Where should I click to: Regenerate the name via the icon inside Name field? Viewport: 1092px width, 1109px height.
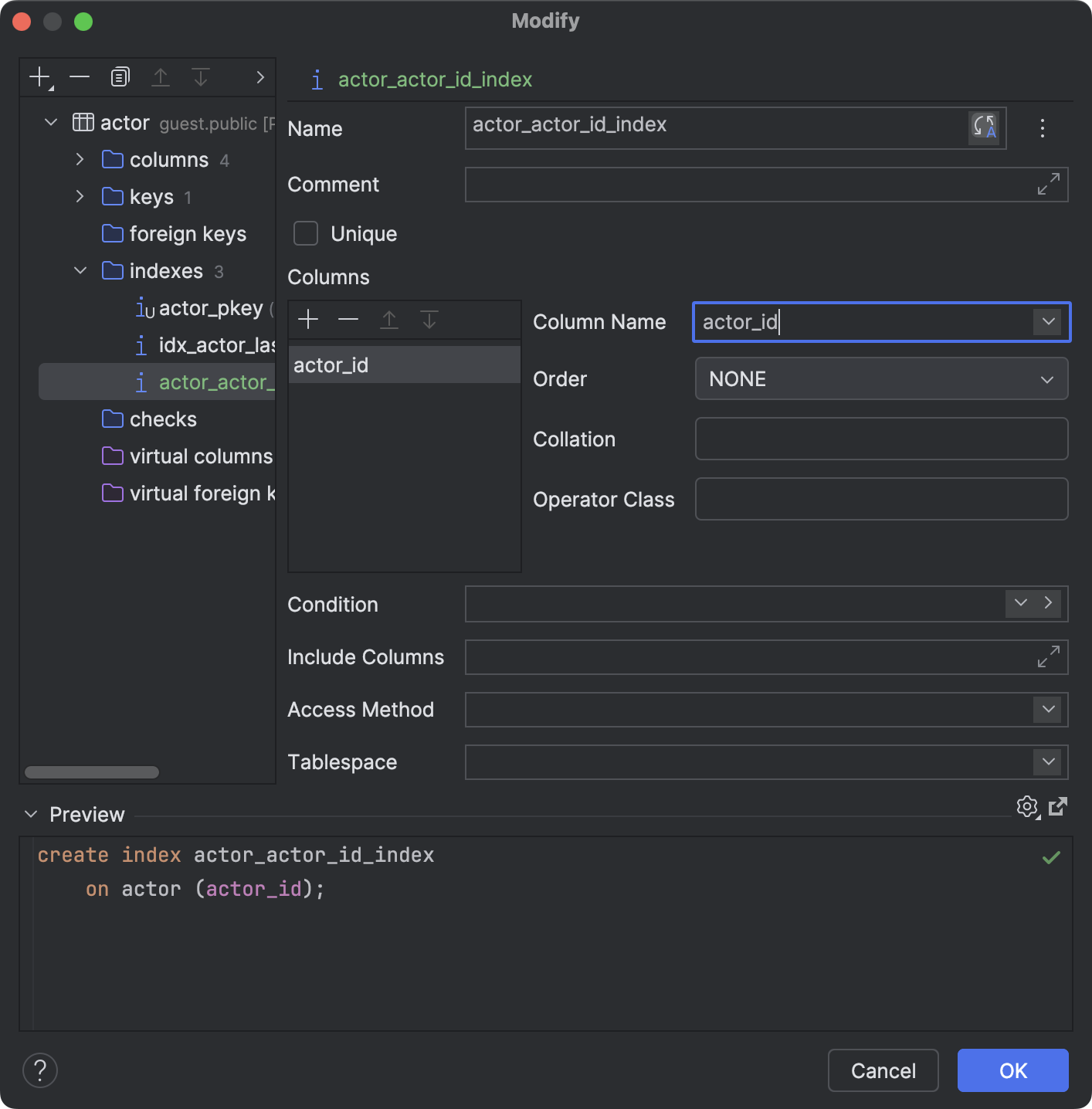(x=982, y=128)
